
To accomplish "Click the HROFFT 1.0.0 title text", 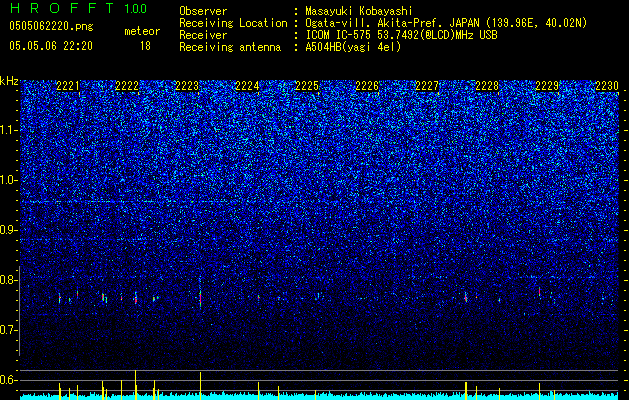I will [78, 8].
